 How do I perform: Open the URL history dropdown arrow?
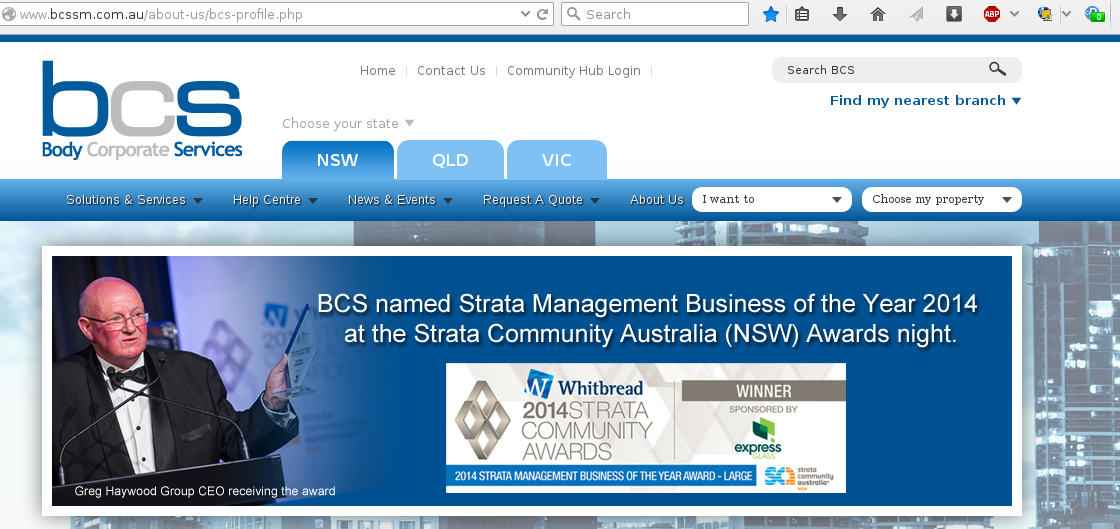tap(526, 14)
